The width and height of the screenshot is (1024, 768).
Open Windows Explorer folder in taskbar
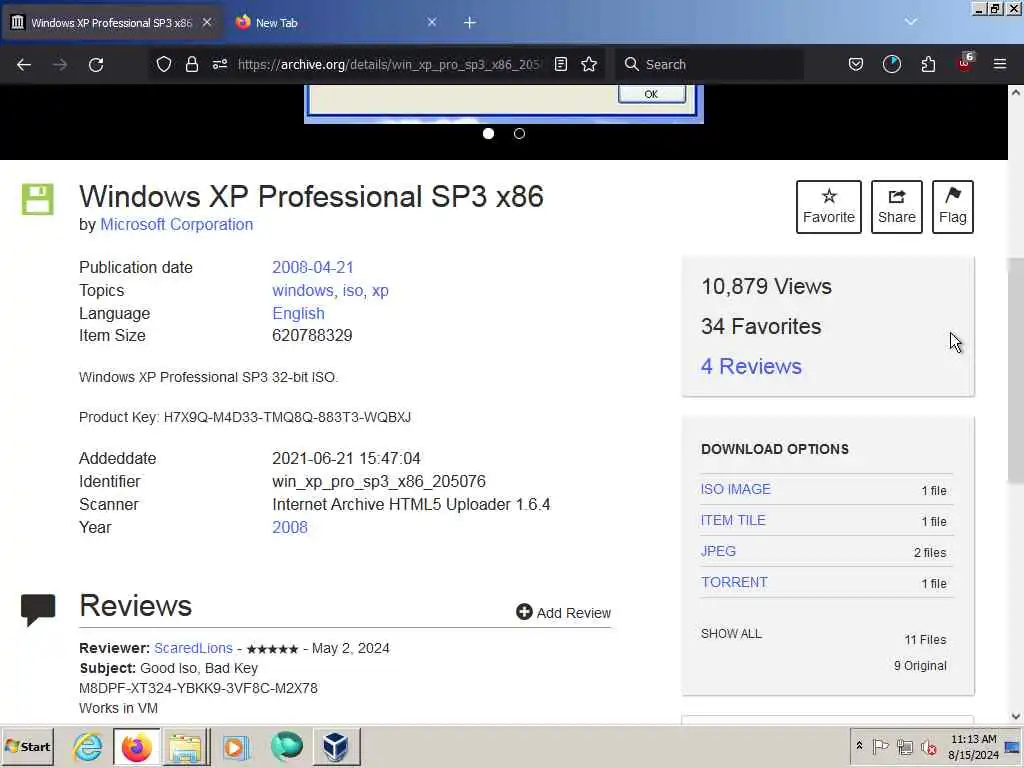coord(186,746)
